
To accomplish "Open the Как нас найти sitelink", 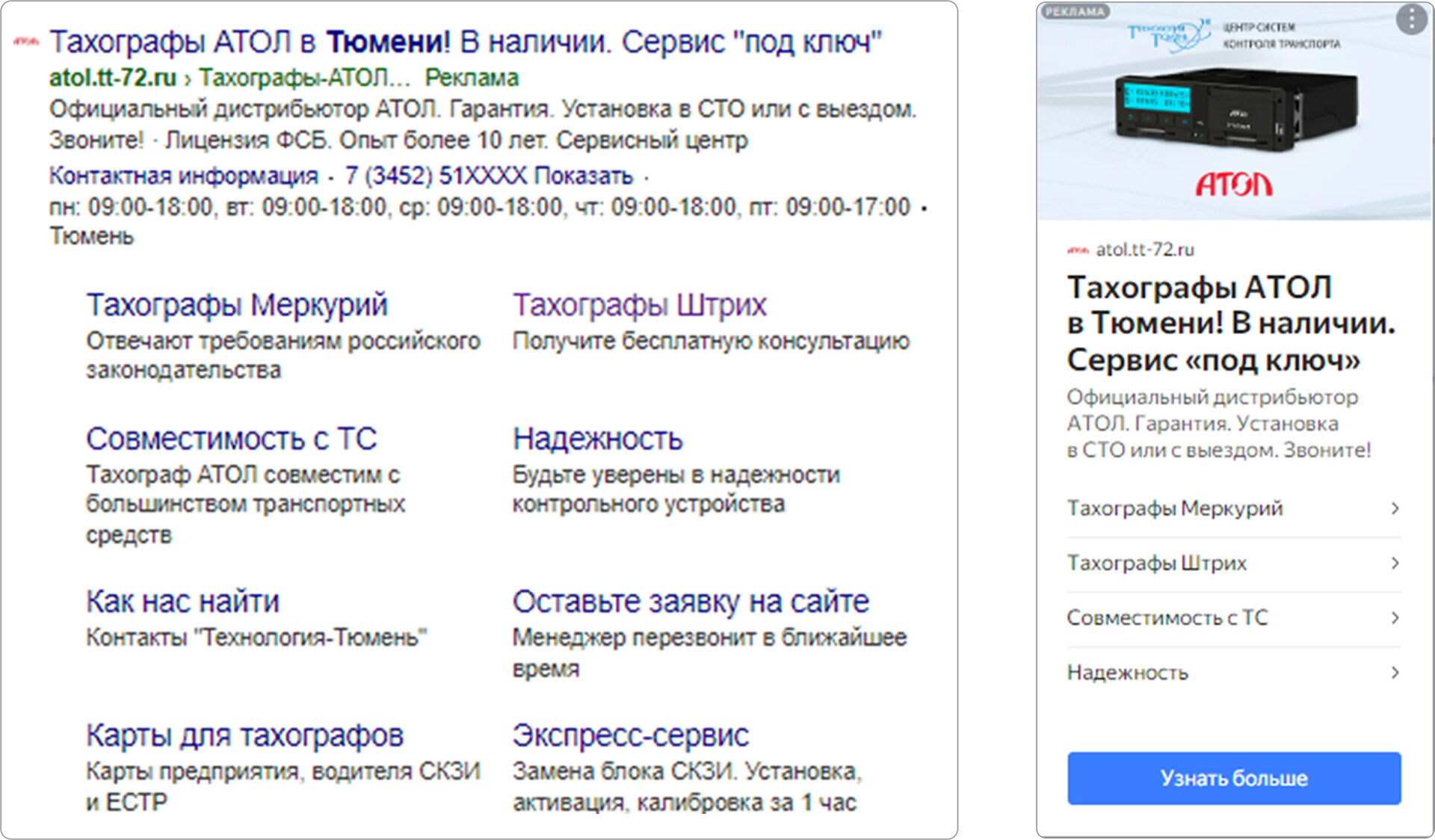I will (183, 602).
